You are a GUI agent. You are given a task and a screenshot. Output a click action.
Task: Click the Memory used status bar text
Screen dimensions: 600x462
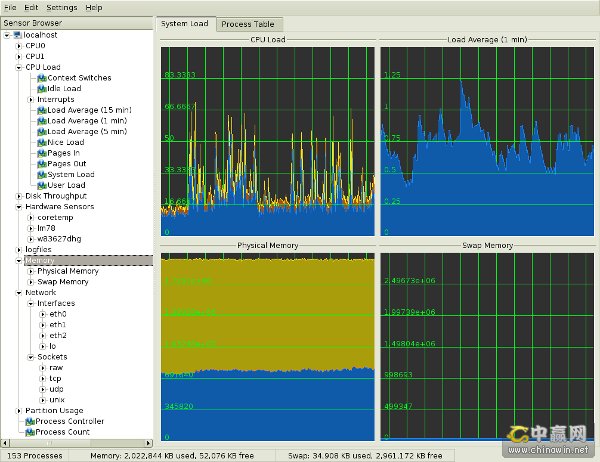click(x=172, y=456)
